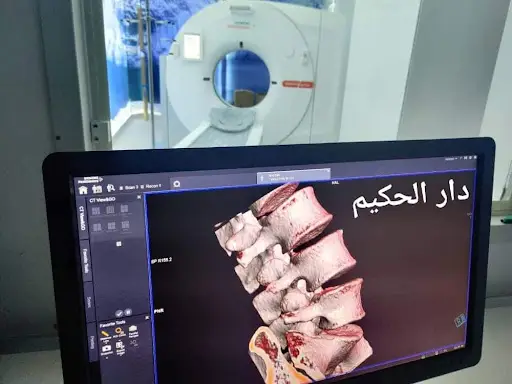The width and height of the screenshot is (512, 384).
Task: Click the patient calendar icon beside Home
Action: click(x=97, y=189)
